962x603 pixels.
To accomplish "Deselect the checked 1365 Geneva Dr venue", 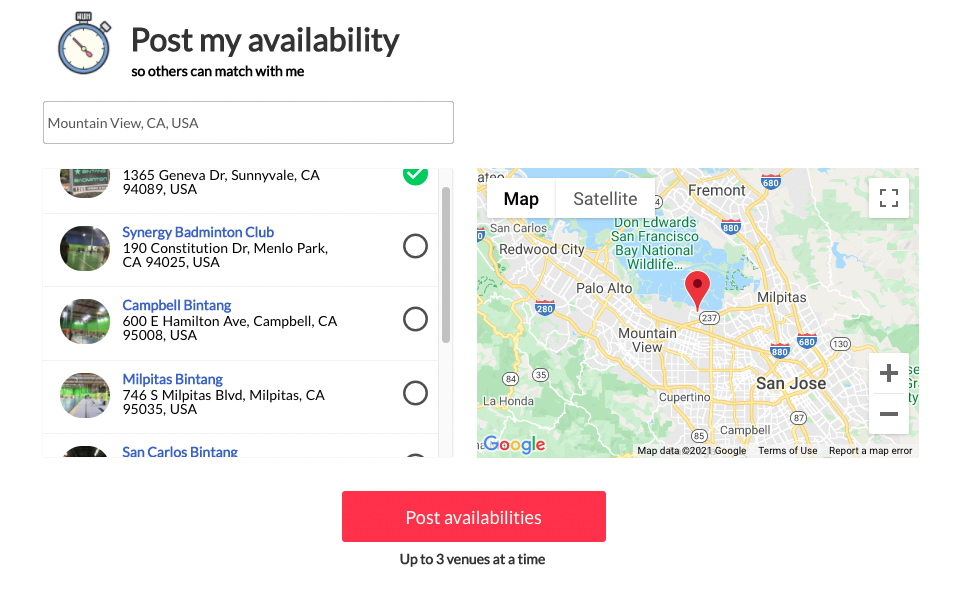I will click(415, 173).
